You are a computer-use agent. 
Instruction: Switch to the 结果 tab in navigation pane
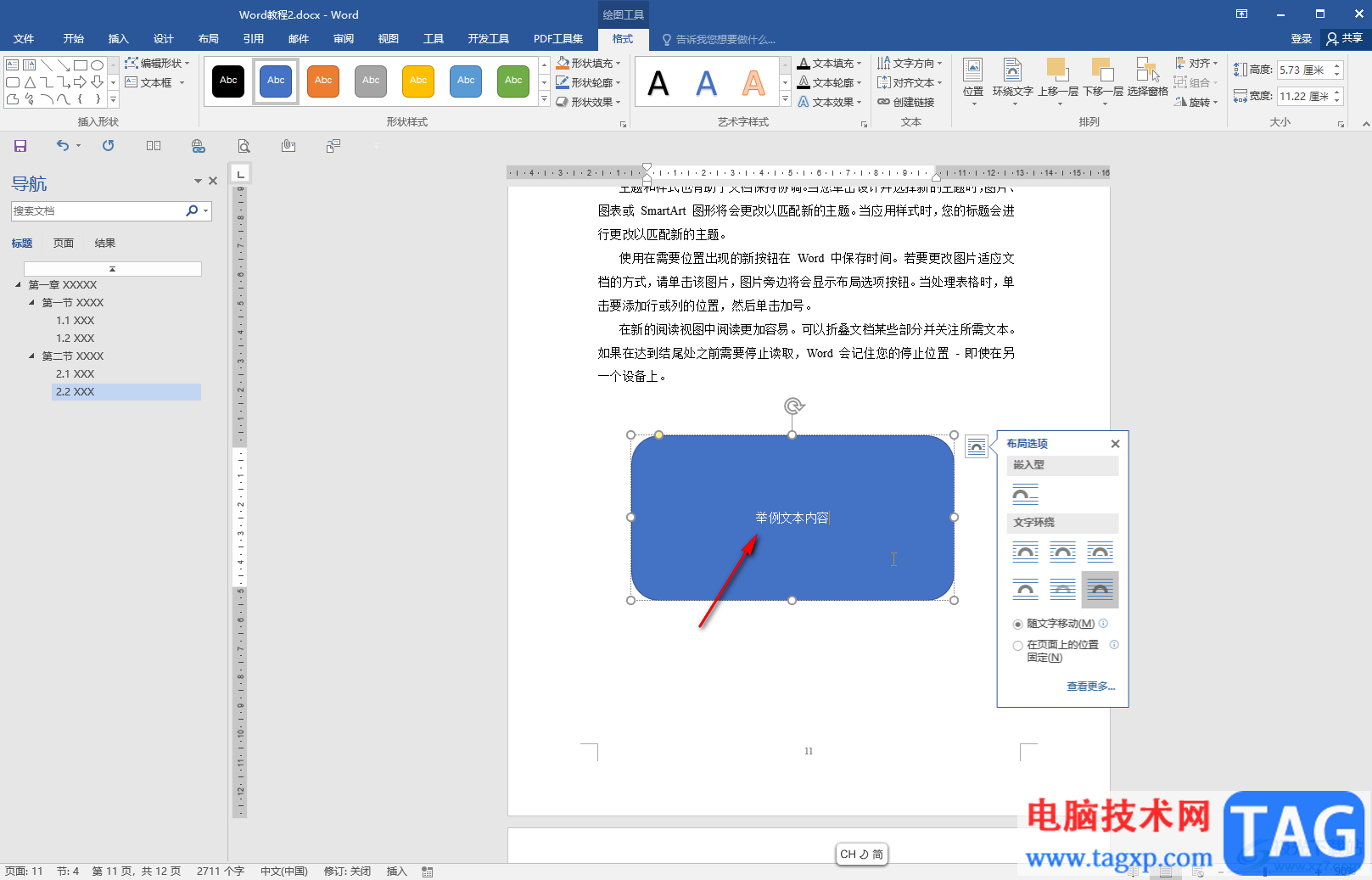105,244
